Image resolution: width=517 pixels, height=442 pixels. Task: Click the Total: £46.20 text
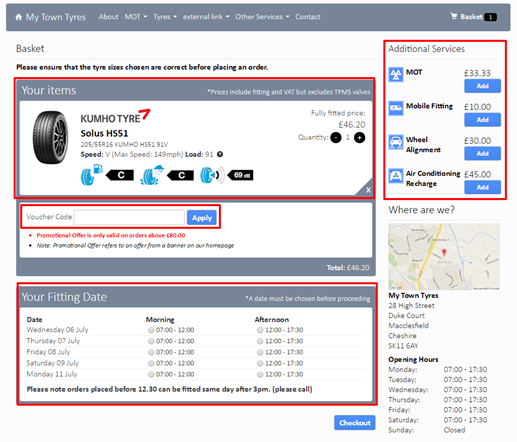(x=348, y=268)
